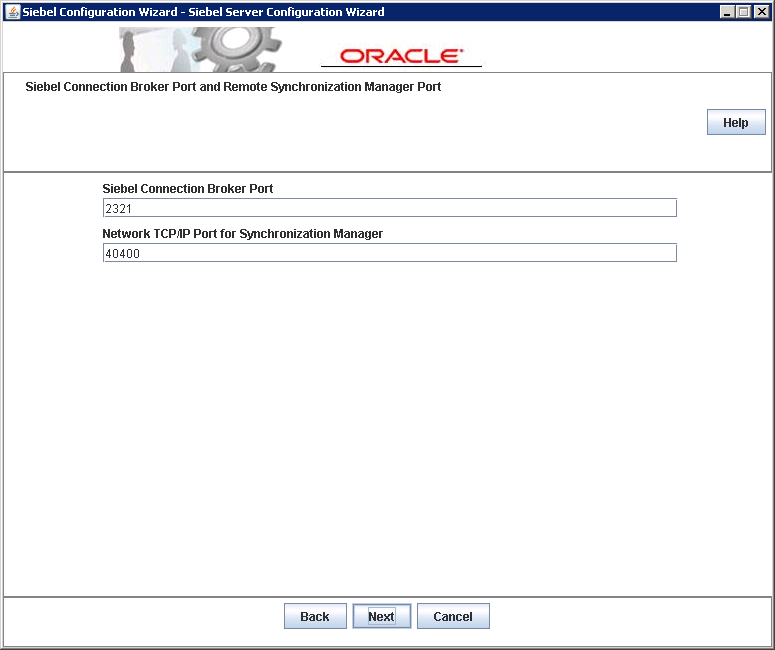775x650 pixels.
Task: Click the Java icon in title bar
Action: tap(12, 12)
